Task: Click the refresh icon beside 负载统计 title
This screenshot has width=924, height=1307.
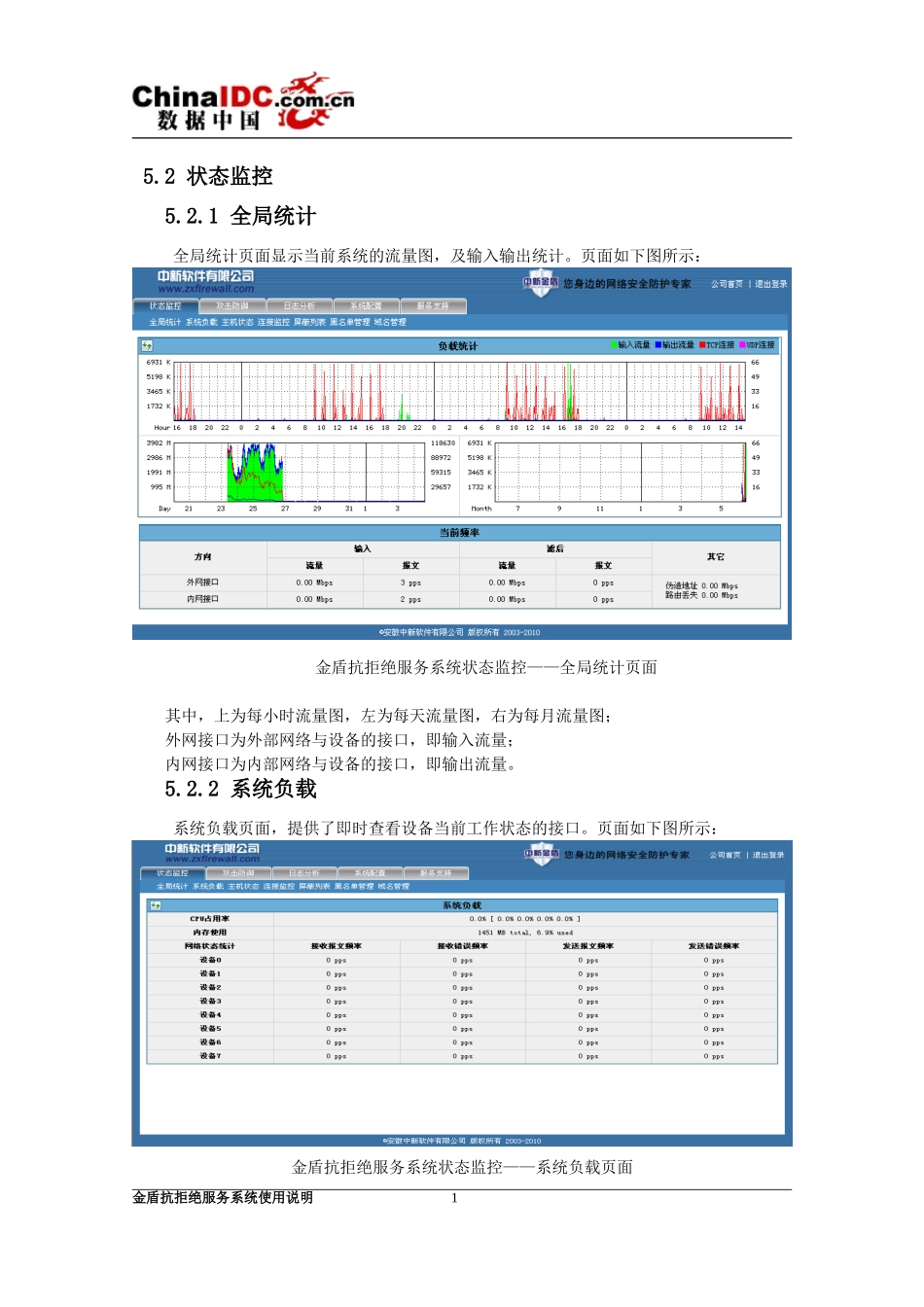Action: tap(147, 345)
